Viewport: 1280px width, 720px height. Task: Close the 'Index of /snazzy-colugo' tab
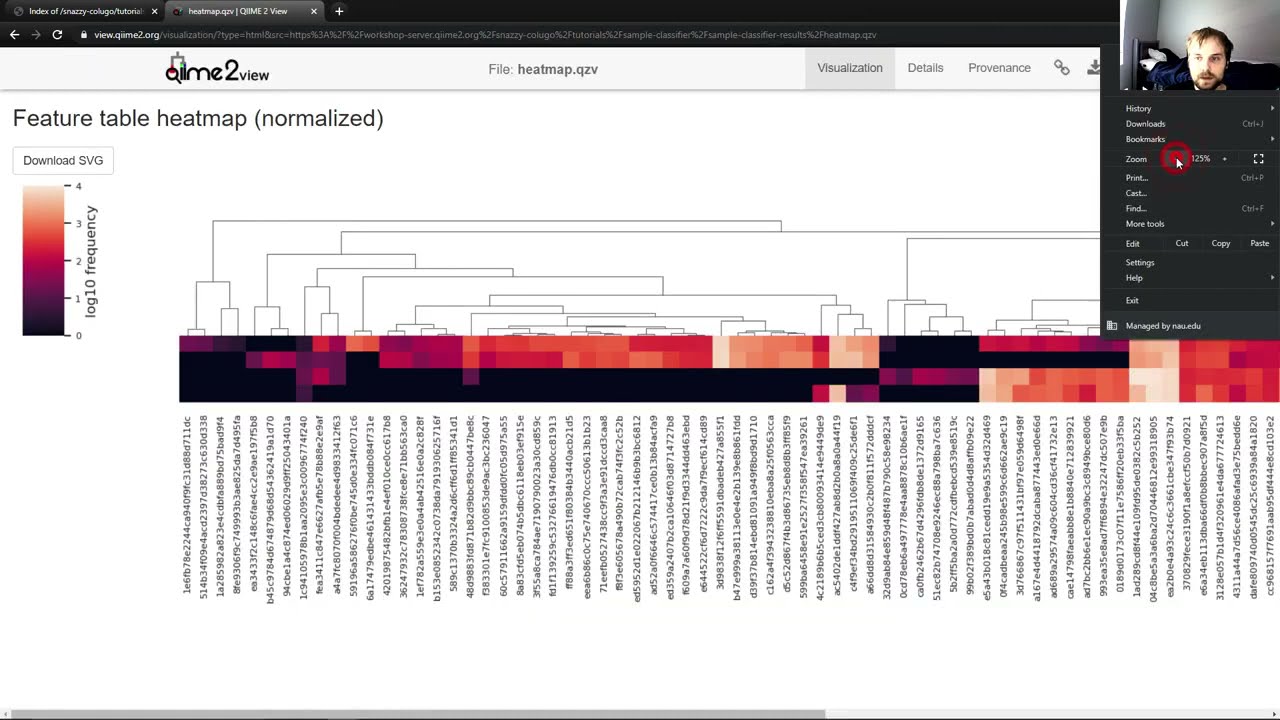[x=154, y=11]
